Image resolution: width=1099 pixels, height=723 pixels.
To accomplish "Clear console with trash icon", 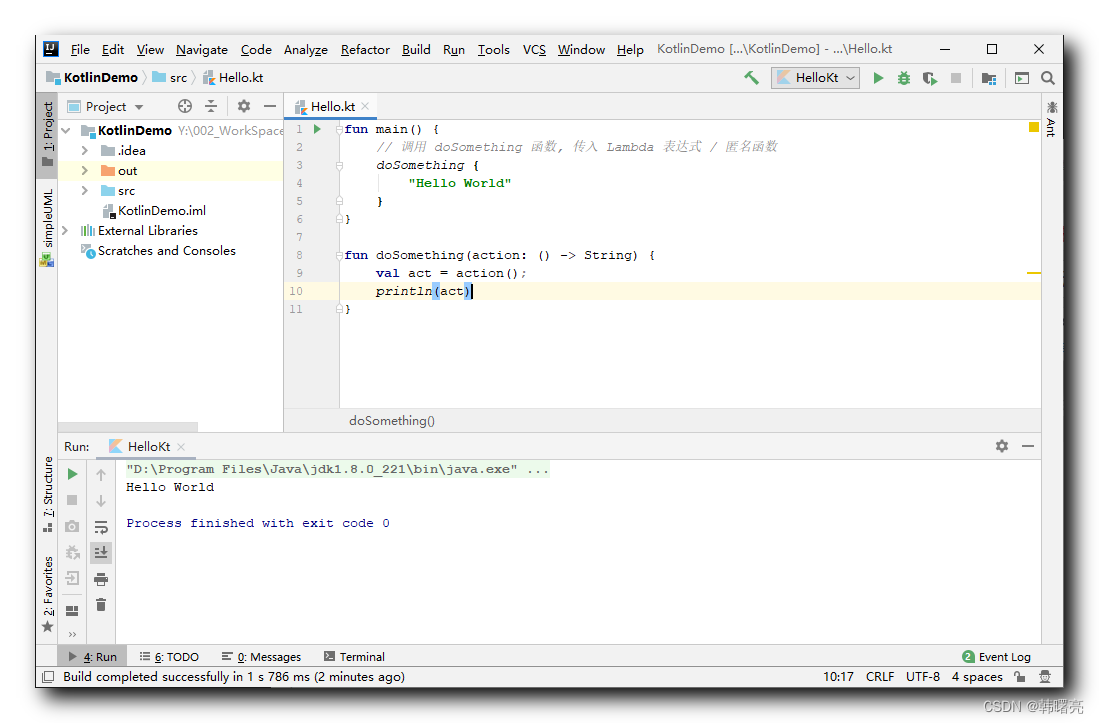I will [x=101, y=605].
